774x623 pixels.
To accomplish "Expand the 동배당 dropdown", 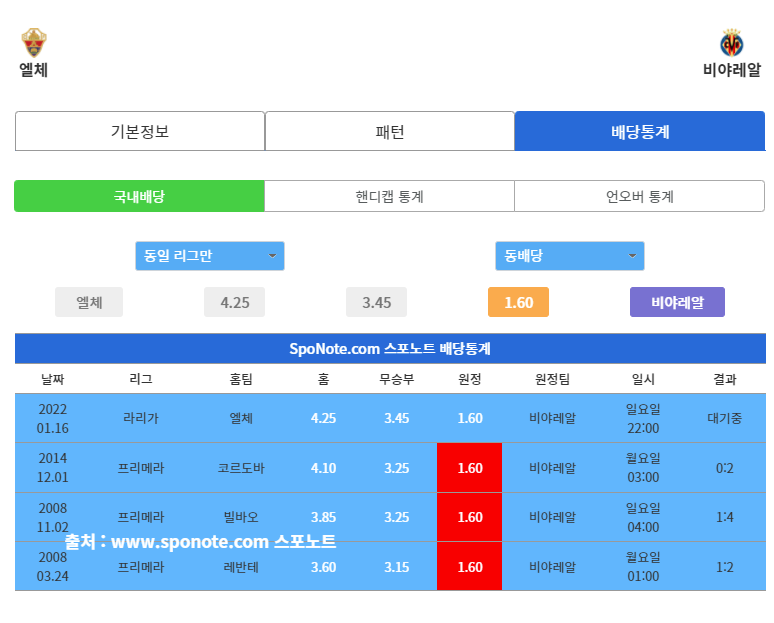I will tap(569, 256).
